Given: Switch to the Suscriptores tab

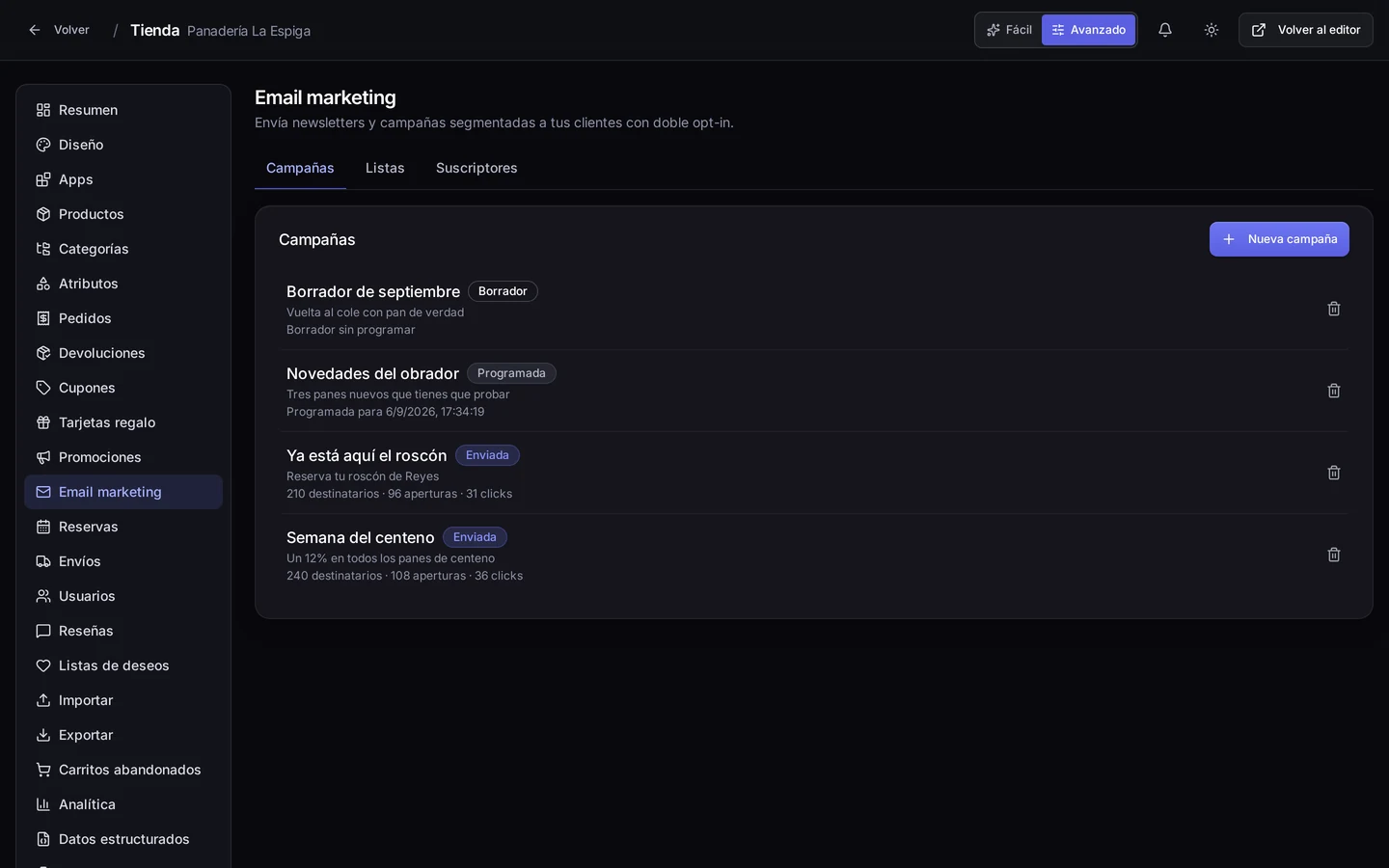Looking at the screenshot, I should click(477, 168).
